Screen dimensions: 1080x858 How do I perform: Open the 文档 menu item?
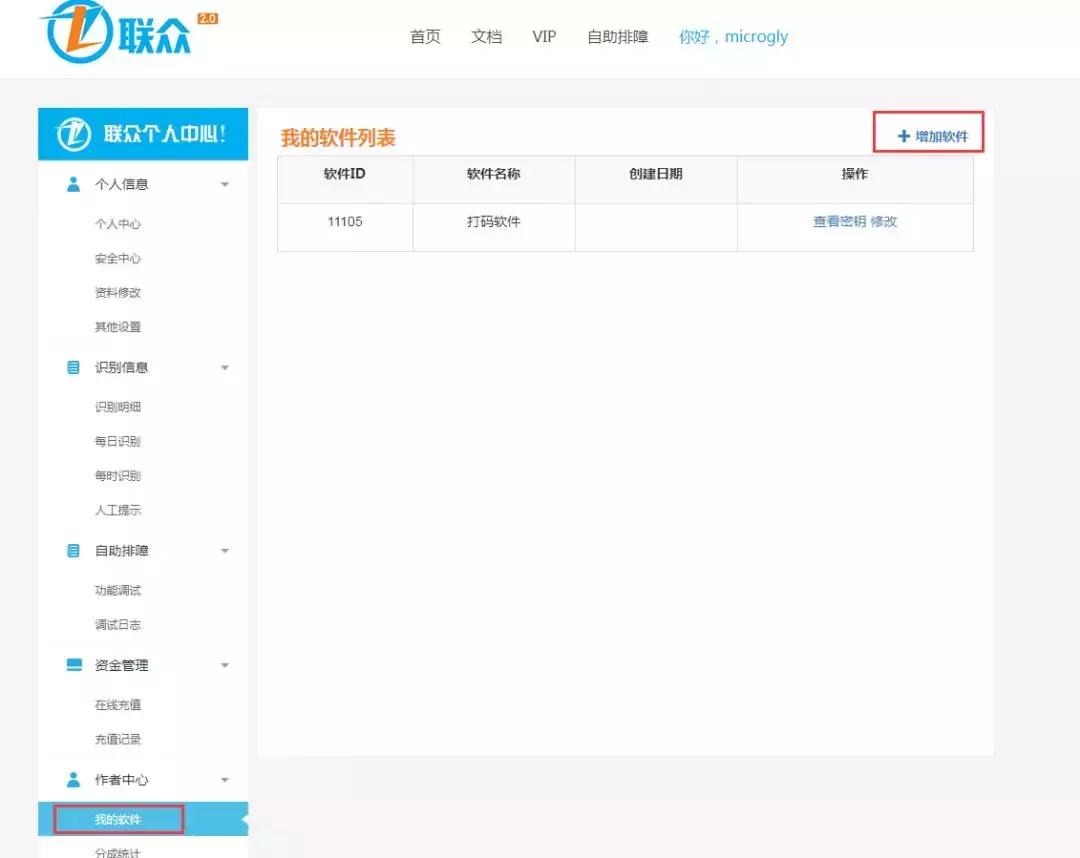pos(486,36)
